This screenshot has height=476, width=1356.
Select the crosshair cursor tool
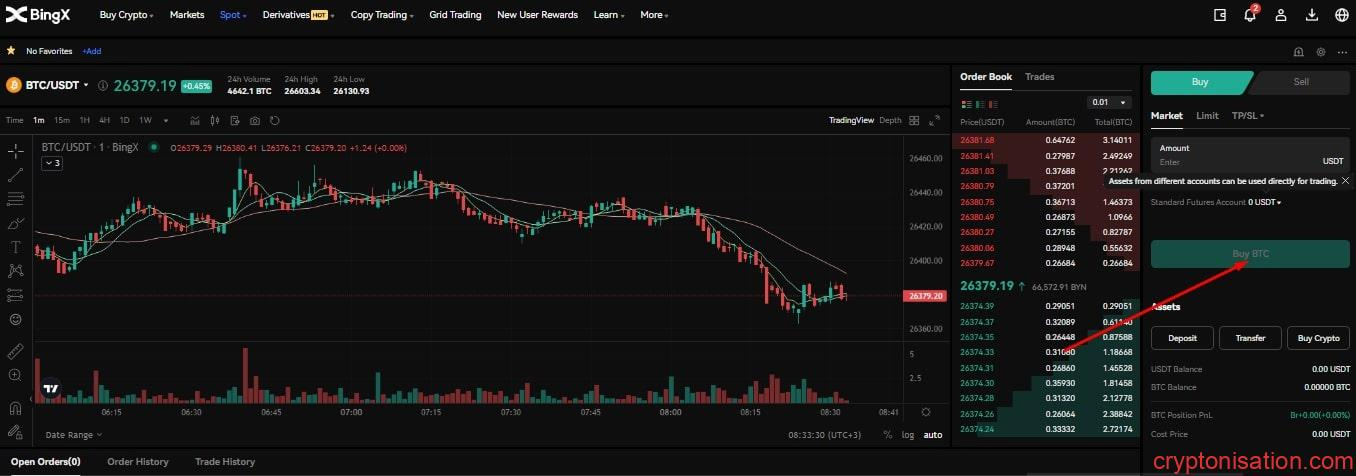(15, 152)
